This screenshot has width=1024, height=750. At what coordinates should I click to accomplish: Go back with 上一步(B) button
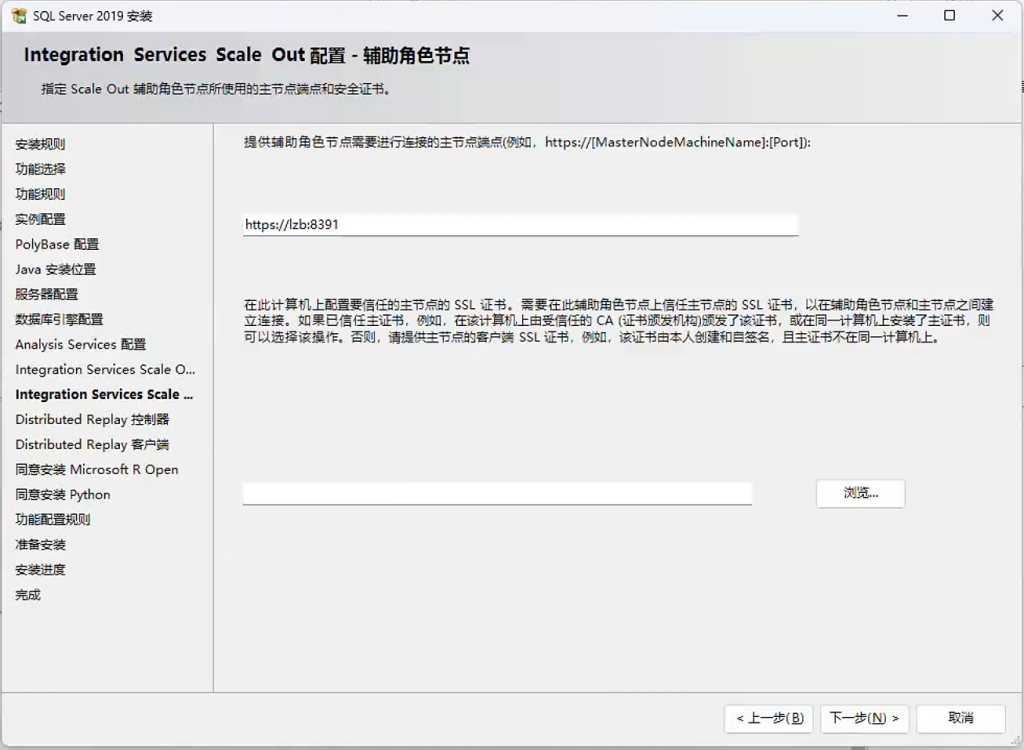tap(769, 719)
